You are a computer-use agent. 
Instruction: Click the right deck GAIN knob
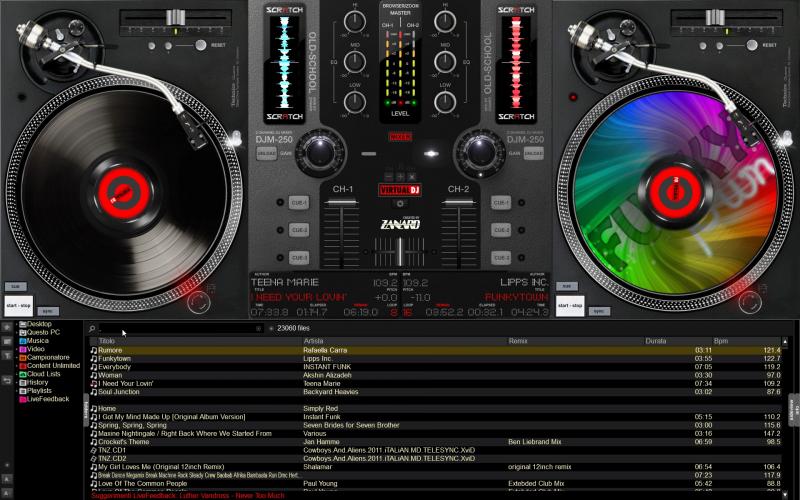[479, 152]
